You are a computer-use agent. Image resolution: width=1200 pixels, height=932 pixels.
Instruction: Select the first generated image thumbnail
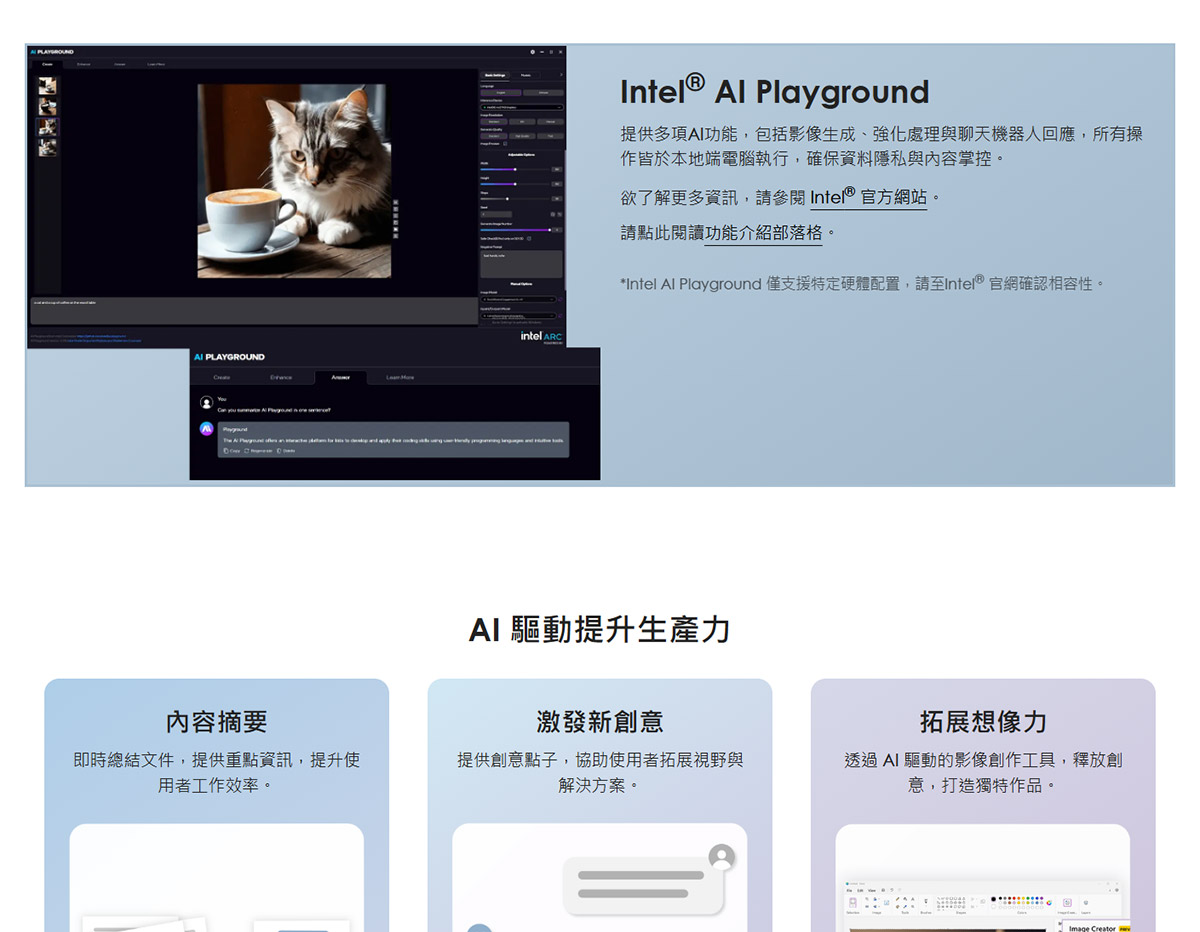tap(47, 86)
